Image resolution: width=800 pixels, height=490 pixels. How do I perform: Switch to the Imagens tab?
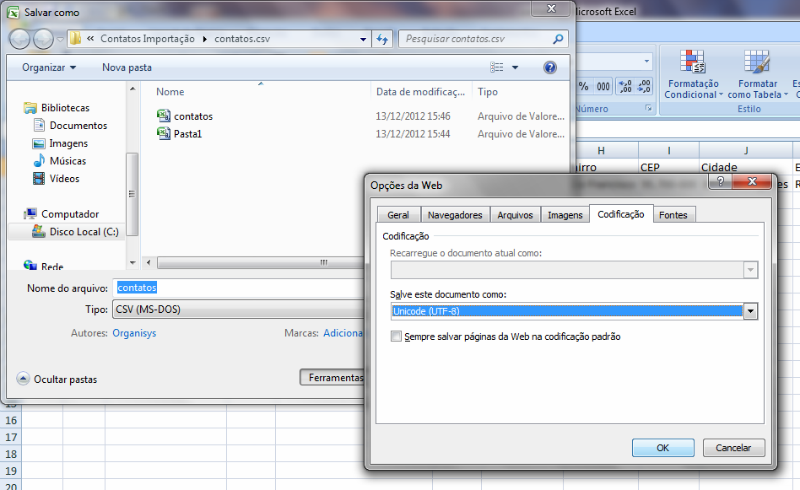click(x=565, y=215)
